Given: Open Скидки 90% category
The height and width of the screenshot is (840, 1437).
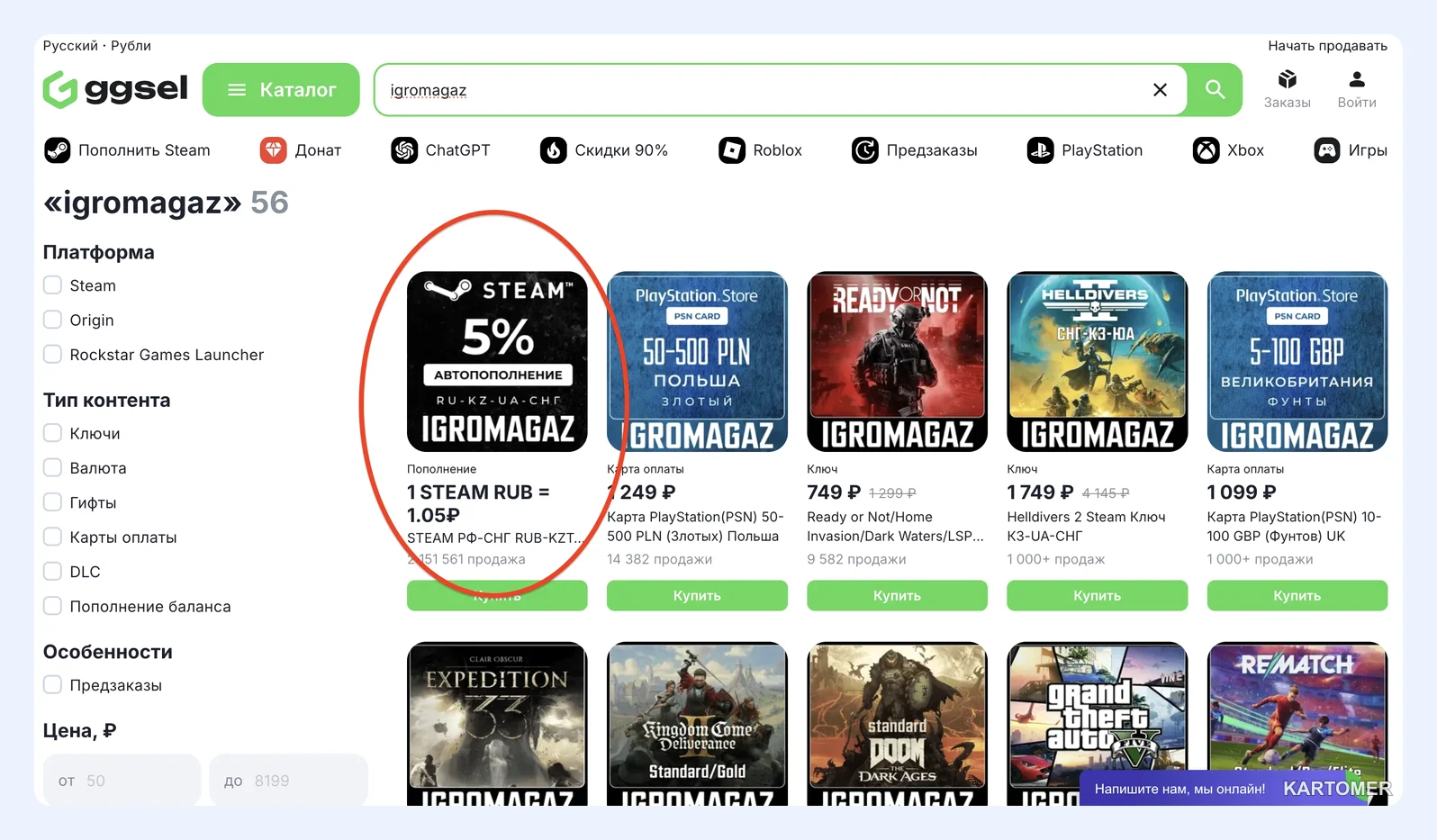Looking at the screenshot, I should pyautogui.click(x=604, y=150).
